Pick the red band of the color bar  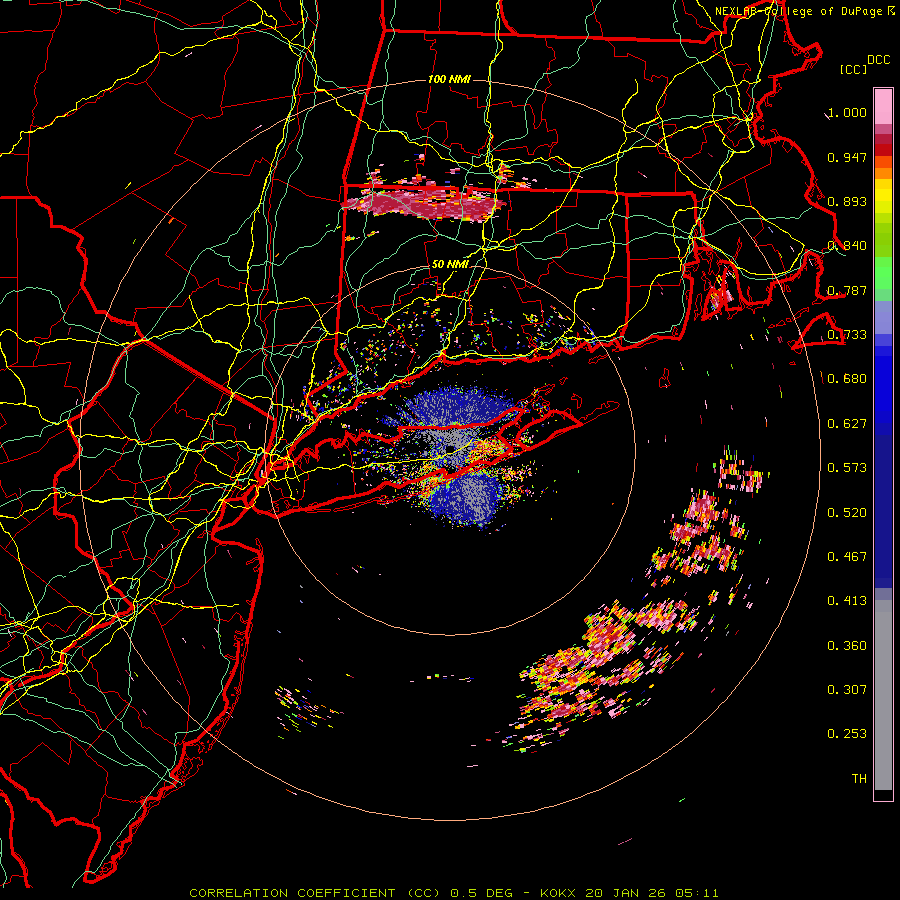(883, 150)
